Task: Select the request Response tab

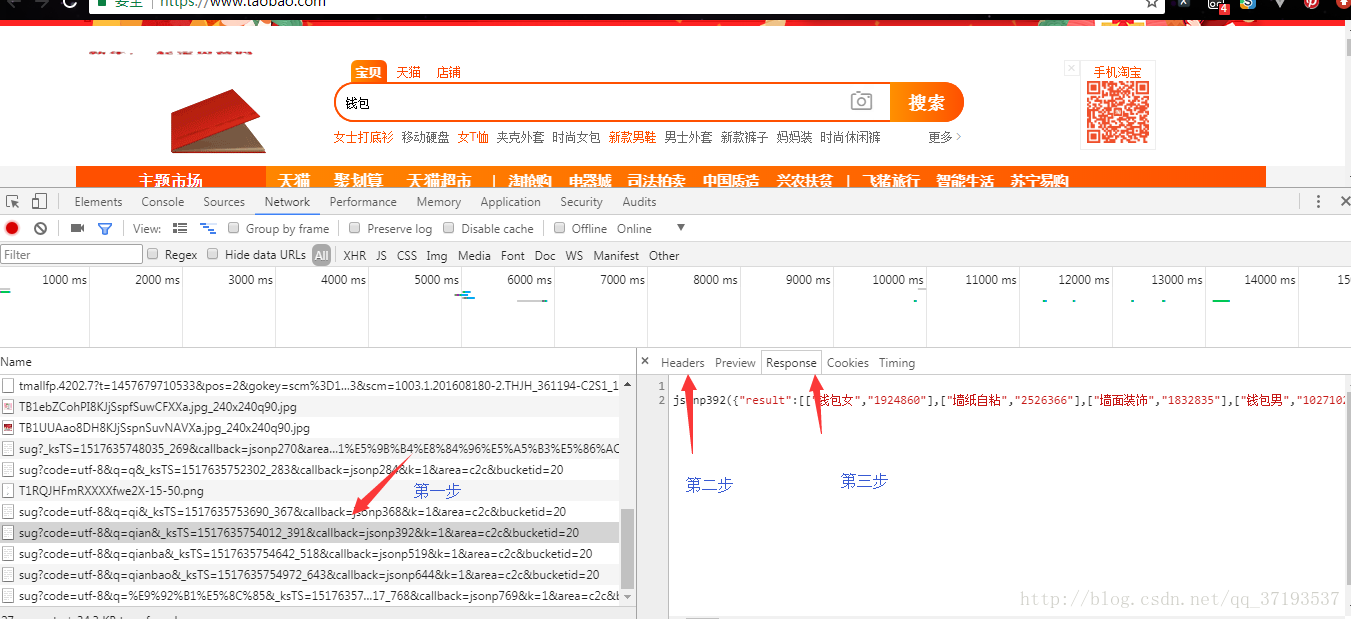Action: pyautogui.click(x=791, y=362)
